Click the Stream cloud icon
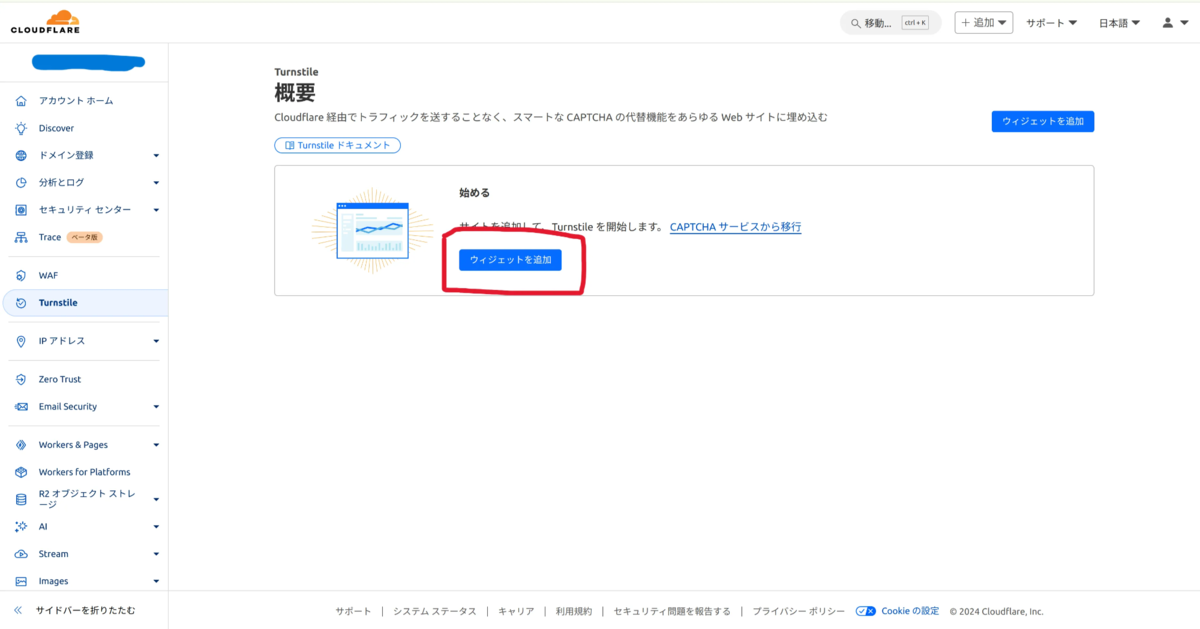The width and height of the screenshot is (1200, 629). coord(21,554)
